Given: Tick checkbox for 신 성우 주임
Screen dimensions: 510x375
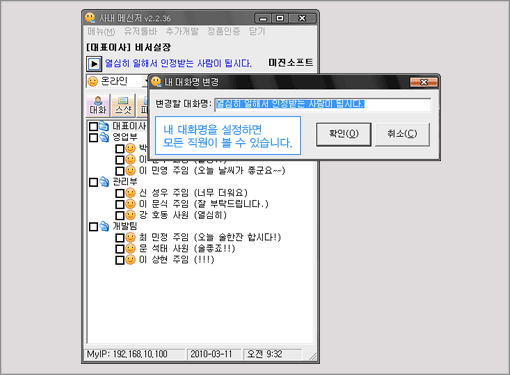Looking at the screenshot, I should [120, 193].
